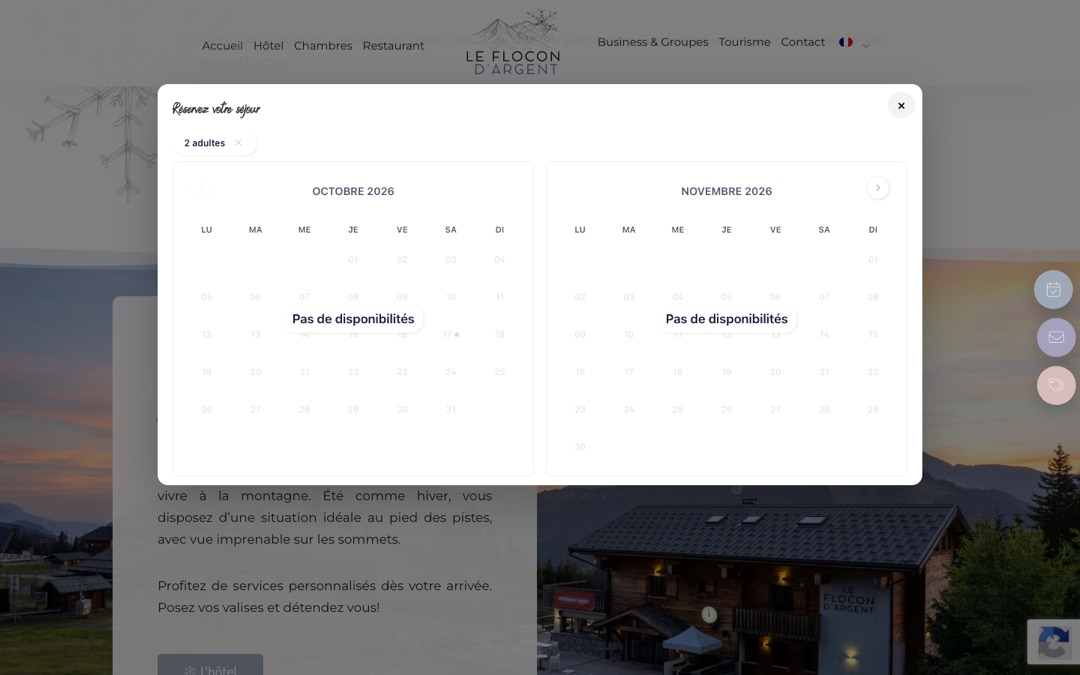Open the Restaurant menu item
This screenshot has height=675, width=1080.
tap(393, 45)
